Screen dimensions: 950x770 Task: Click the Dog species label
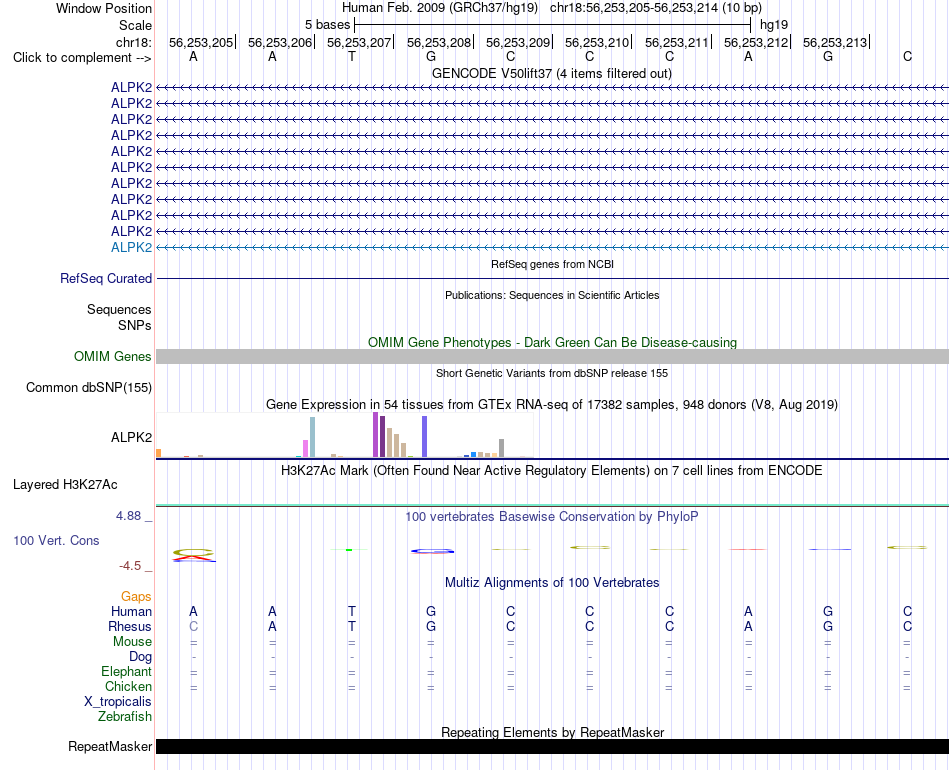pyautogui.click(x=140, y=657)
